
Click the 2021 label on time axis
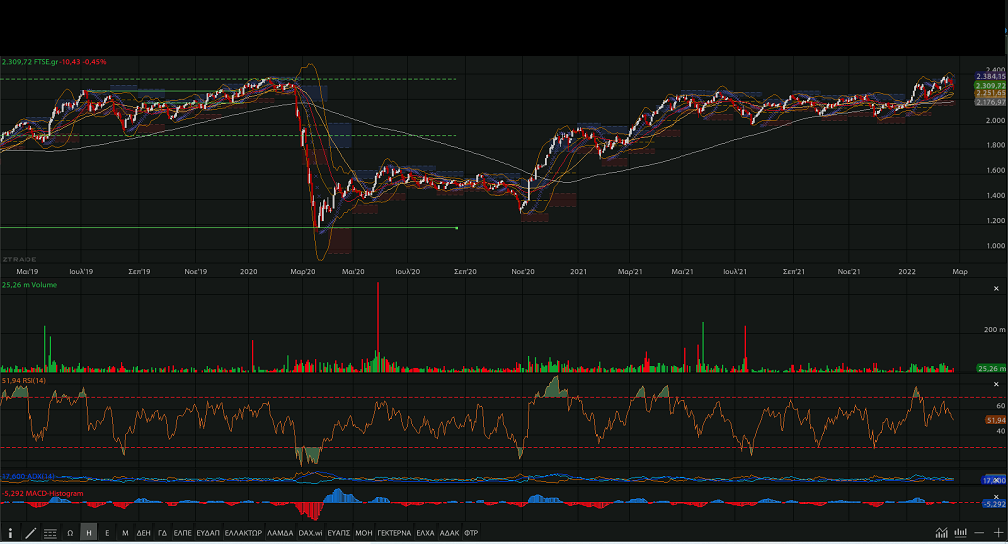point(579,271)
